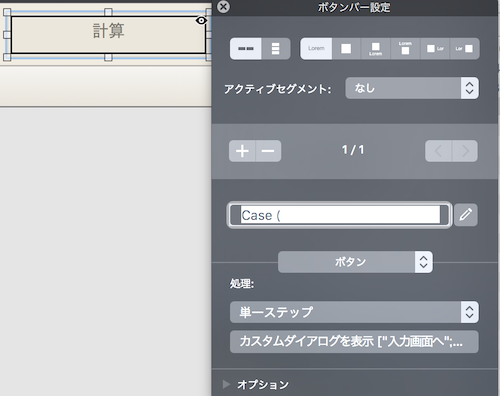The width and height of the screenshot is (500, 396).
Task: Close the ボタンバー設定 panel
Action: click(223, 7)
